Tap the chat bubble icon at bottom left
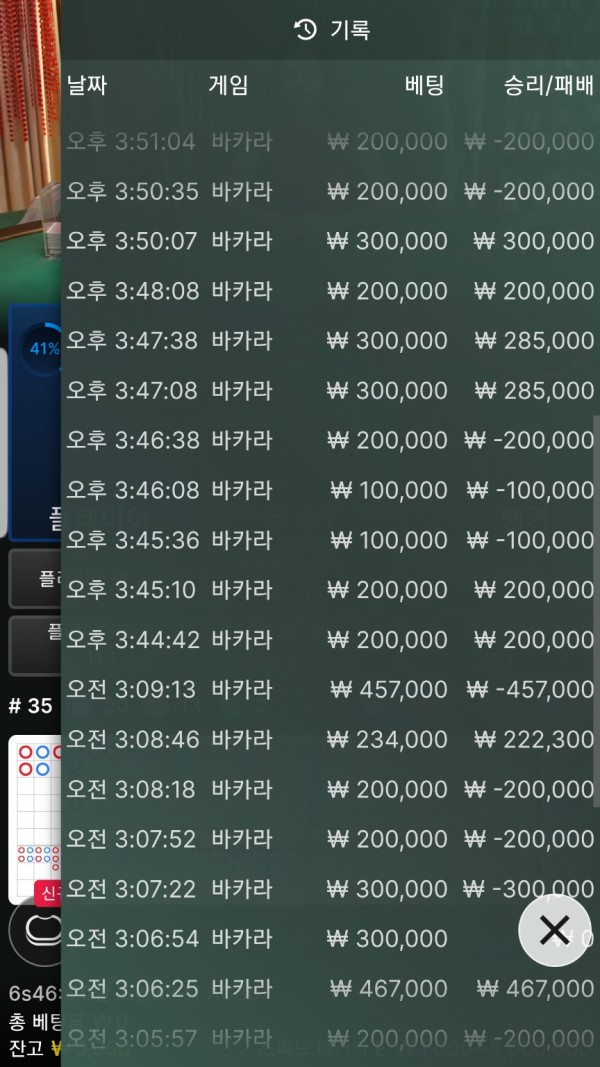Screen dimensions: 600x1067 (35, 930)
